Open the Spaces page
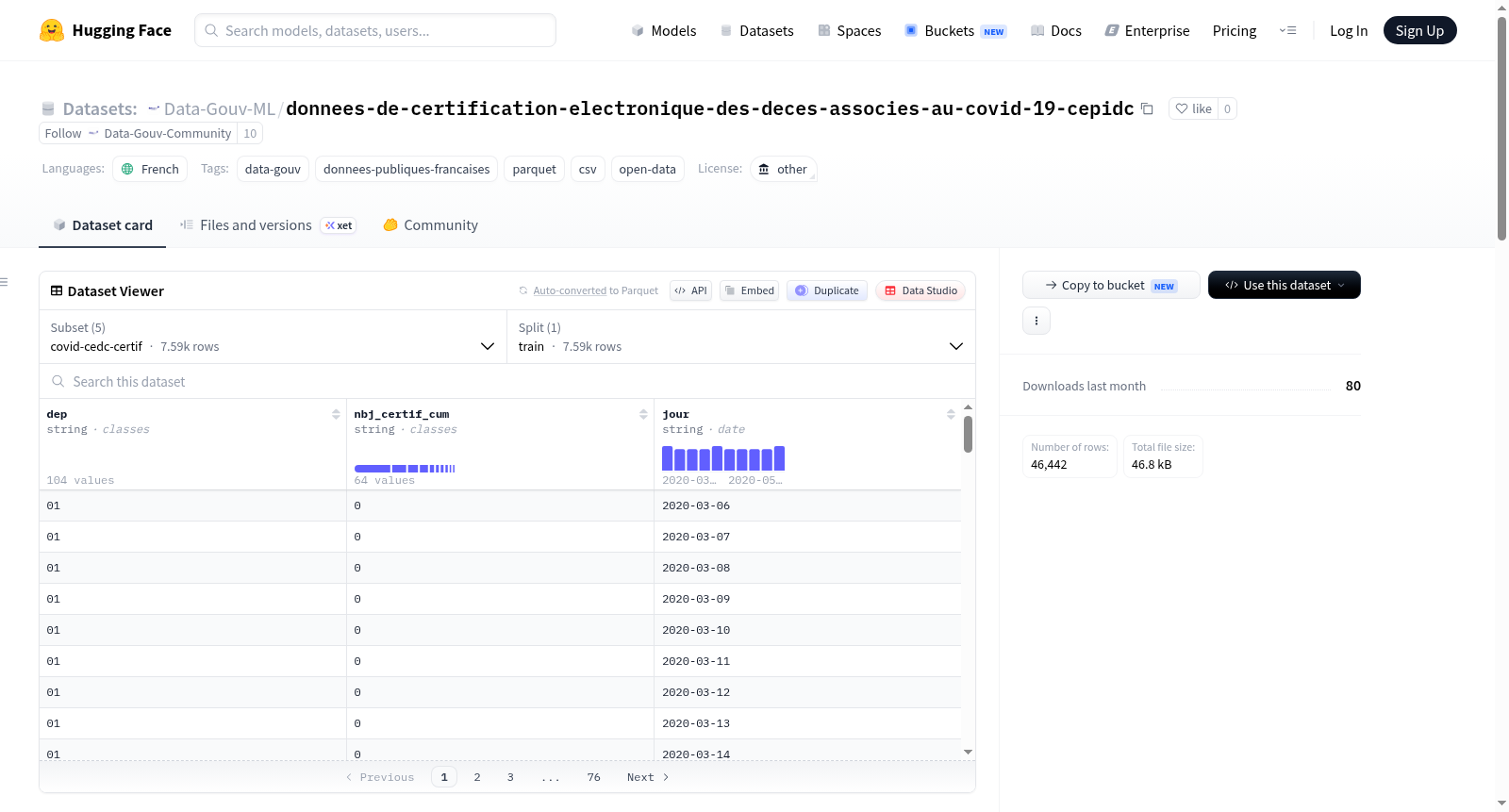 click(850, 30)
